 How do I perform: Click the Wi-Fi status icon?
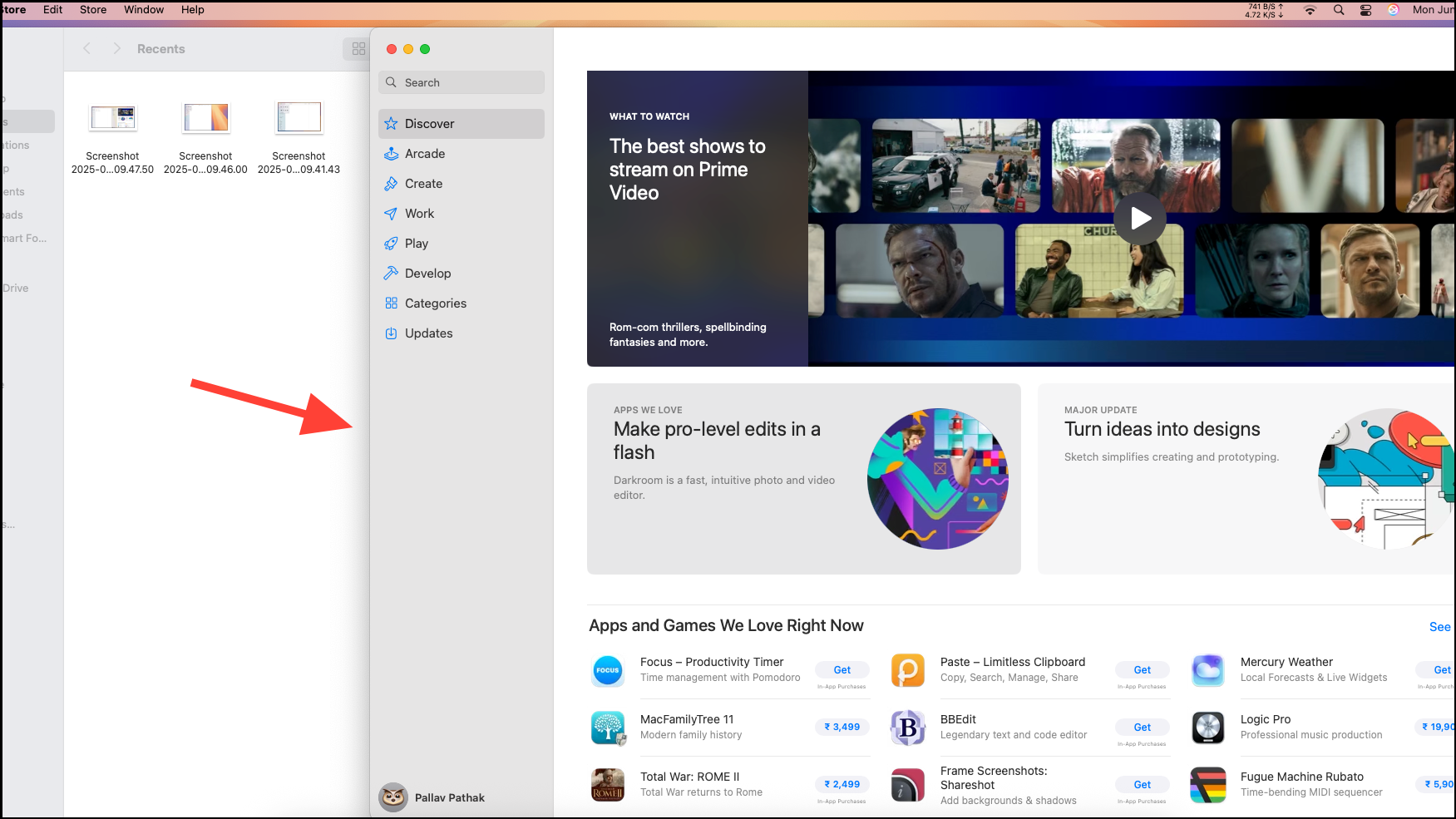1310,10
